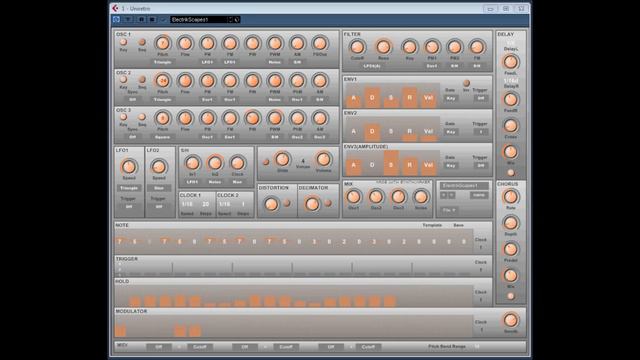Click the Decimator amount knob
The height and width of the screenshot is (360, 640).
click(312, 204)
